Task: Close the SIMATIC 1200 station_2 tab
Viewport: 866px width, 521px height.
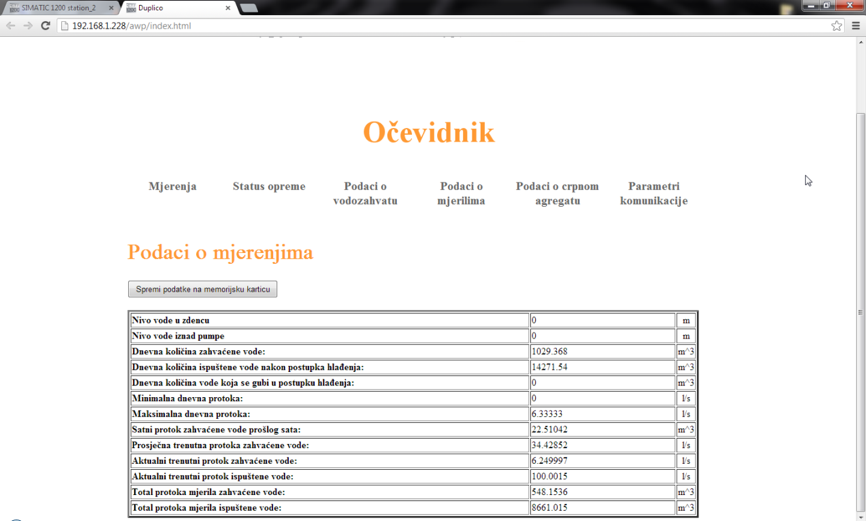Action: pos(110,8)
